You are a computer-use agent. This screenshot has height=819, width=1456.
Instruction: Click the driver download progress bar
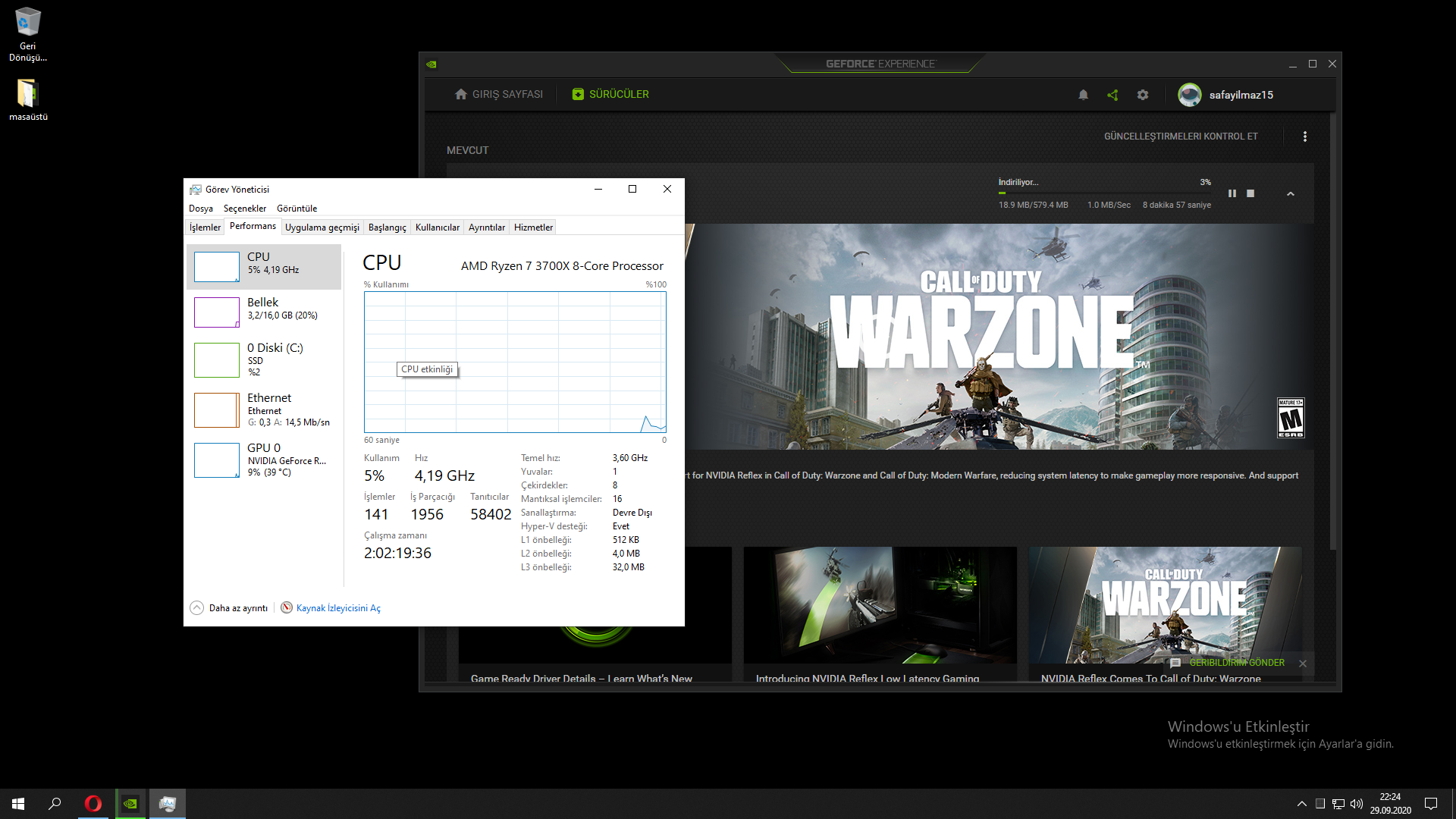point(1104,193)
